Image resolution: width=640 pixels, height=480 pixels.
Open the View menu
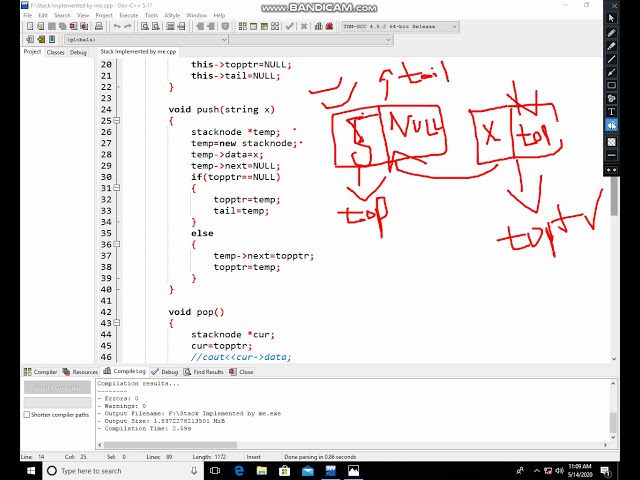83,15
